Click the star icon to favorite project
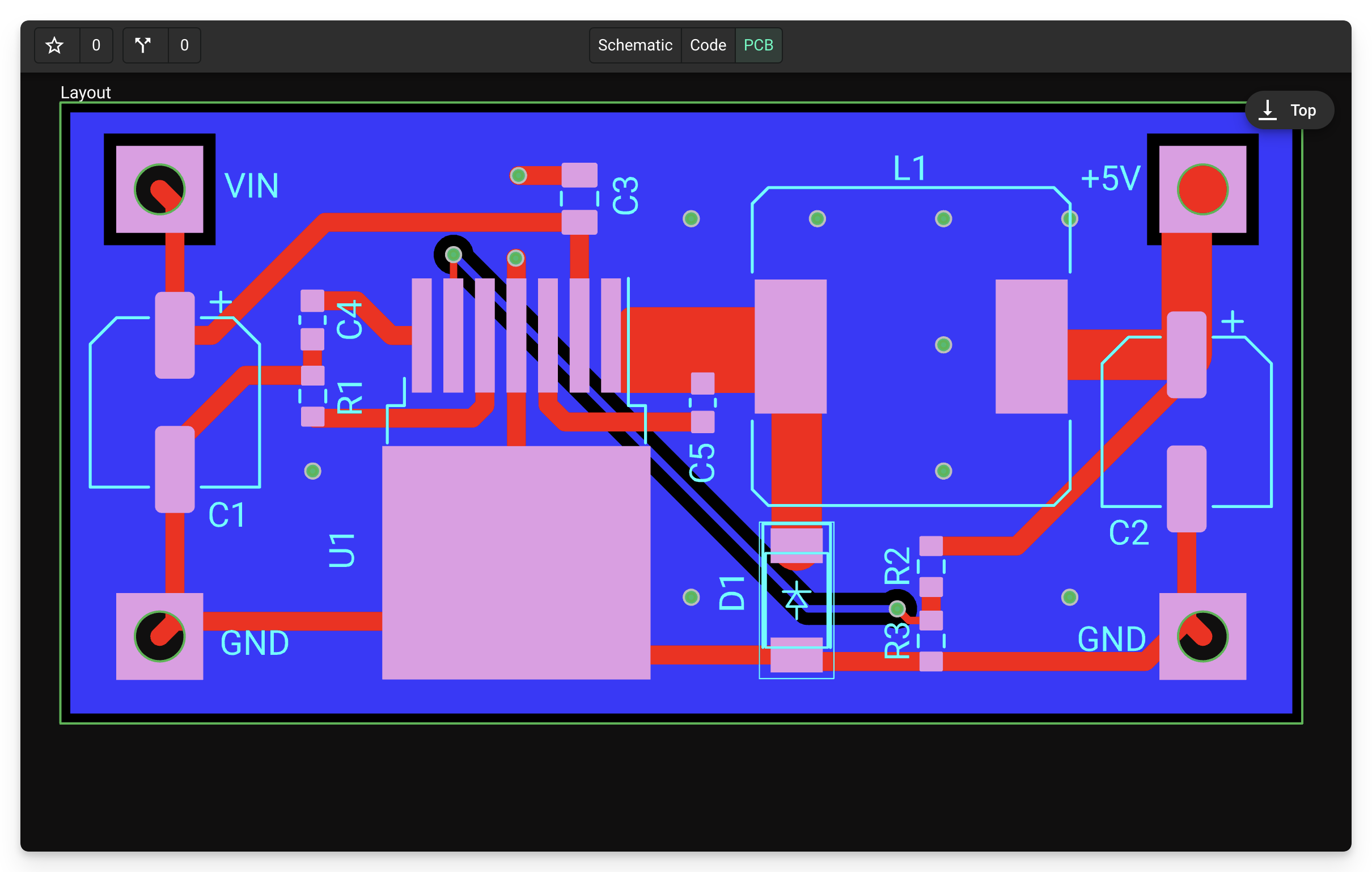Image resolution: width=1372 pixels, height=872 pixels. tap(54, 45)
